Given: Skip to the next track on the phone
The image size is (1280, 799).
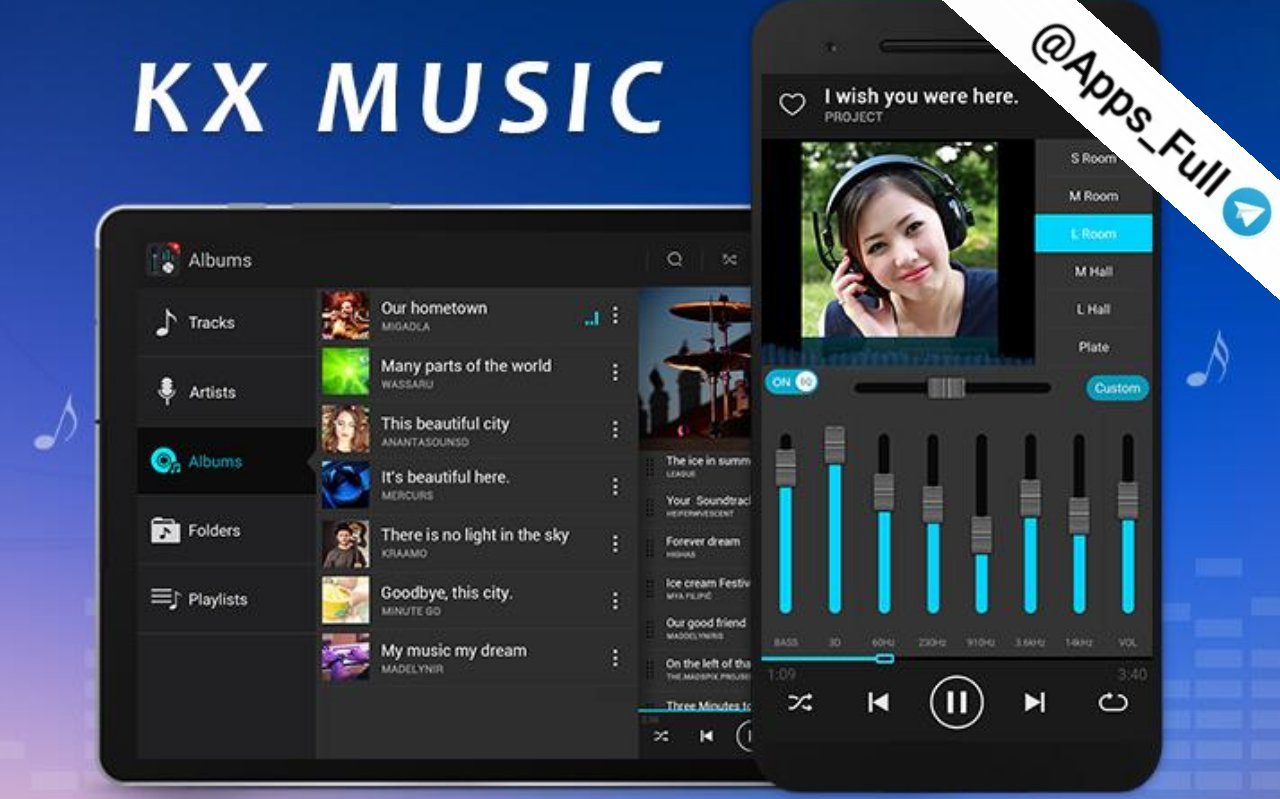Looking at the screenshot, I should (1035, 703).
